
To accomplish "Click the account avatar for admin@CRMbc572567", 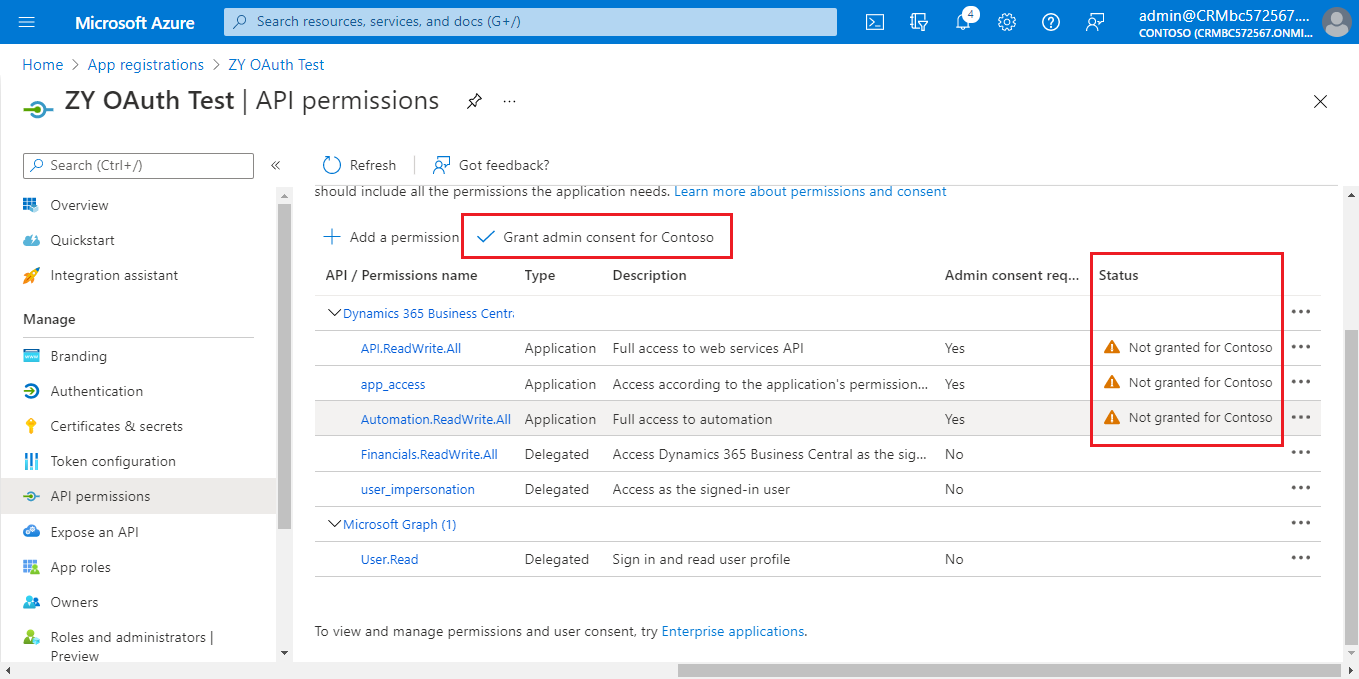I will (x=1337, y=21).
